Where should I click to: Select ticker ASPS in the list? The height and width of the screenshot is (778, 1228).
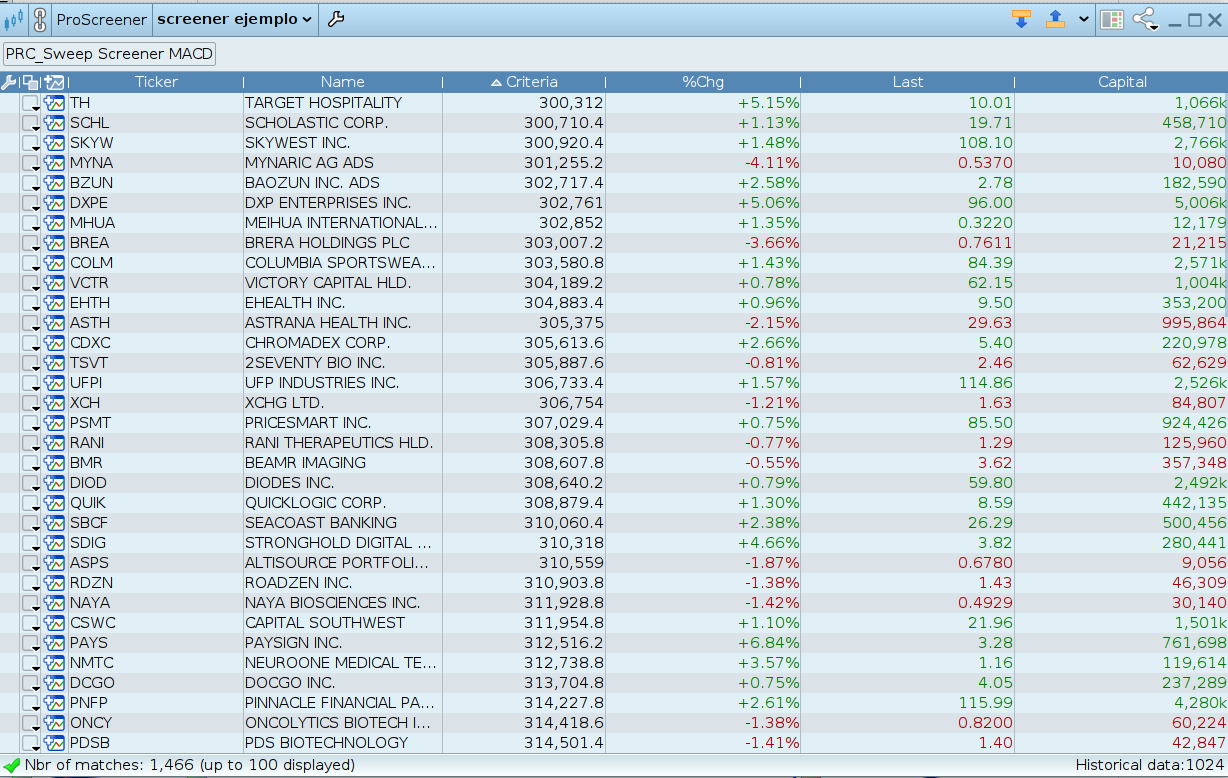pos(89,563)
